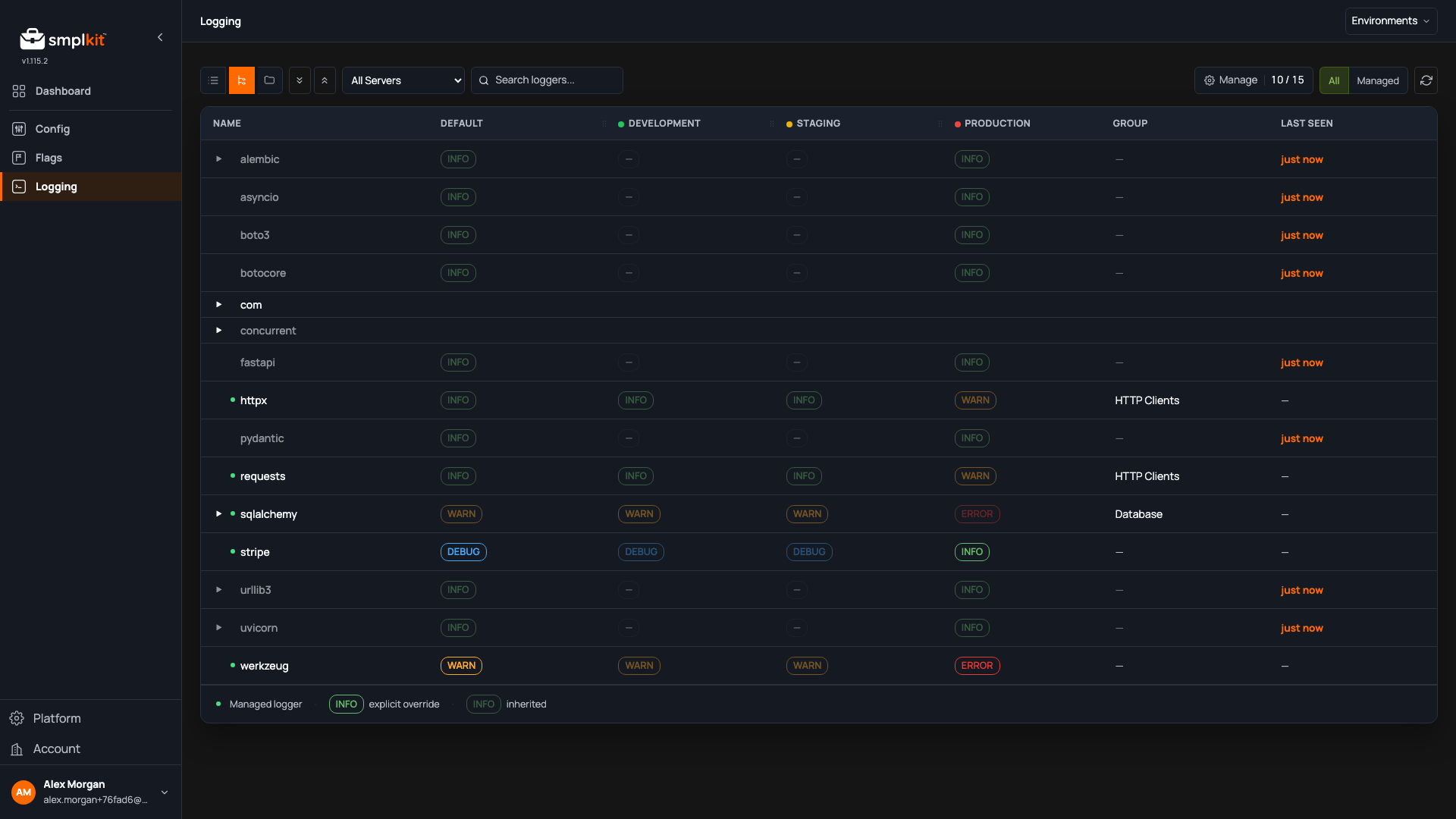Screen dimensions: 1456x819
Task: Select the stripe logger name
Action: (x=255, y=552)
